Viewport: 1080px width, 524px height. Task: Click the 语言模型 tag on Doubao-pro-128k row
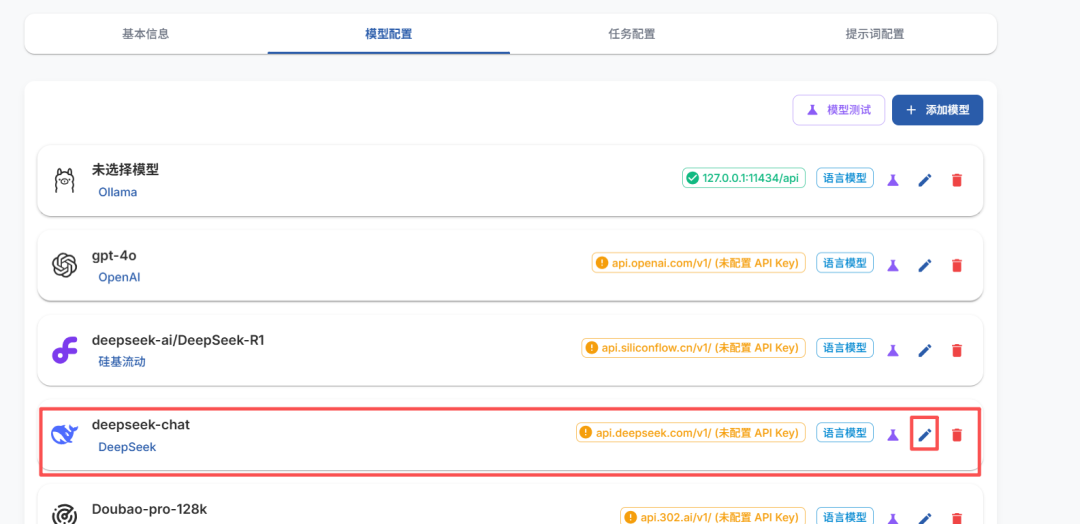(845, 516)
